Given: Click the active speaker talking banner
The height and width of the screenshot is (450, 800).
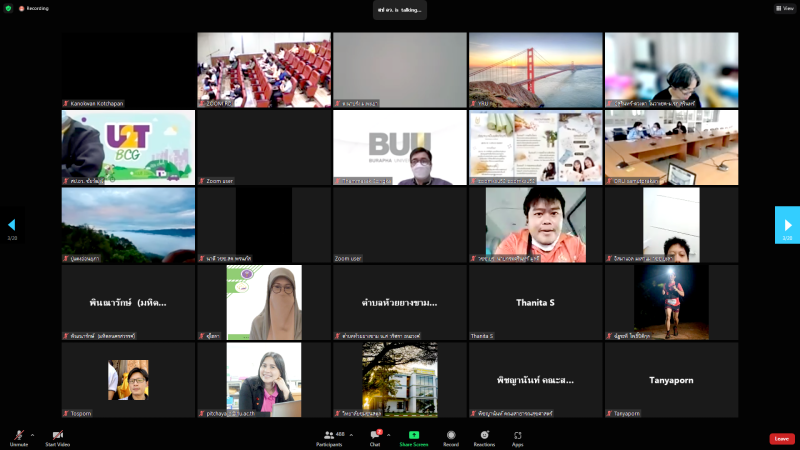Looking at the screenshot, I should click(400, 10).
